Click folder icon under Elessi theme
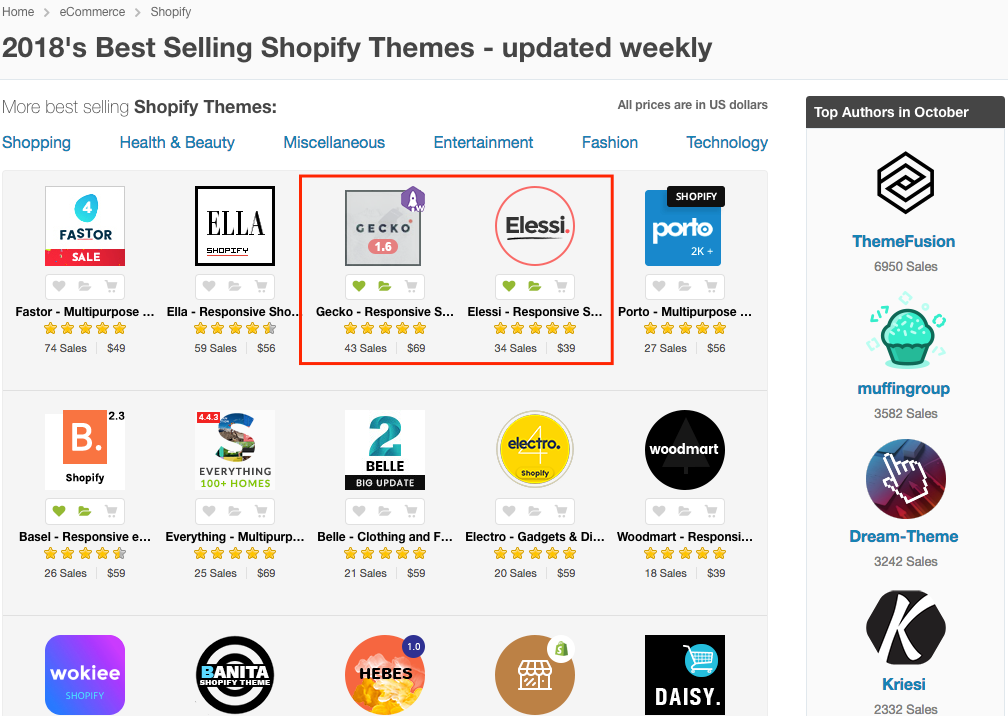 (x=534, y=286)
